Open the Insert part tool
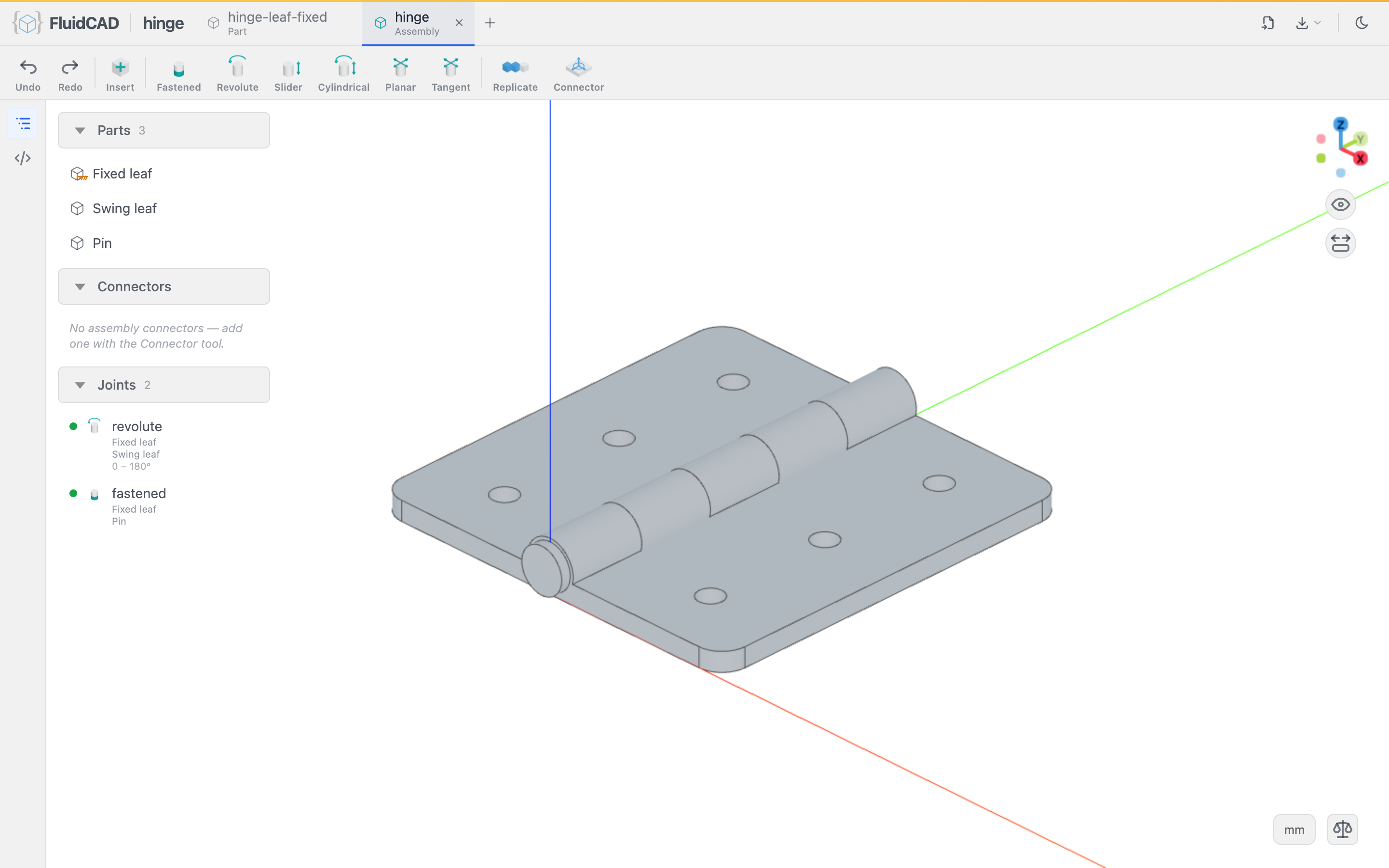The image size is (1389, 868). point(120,75)
